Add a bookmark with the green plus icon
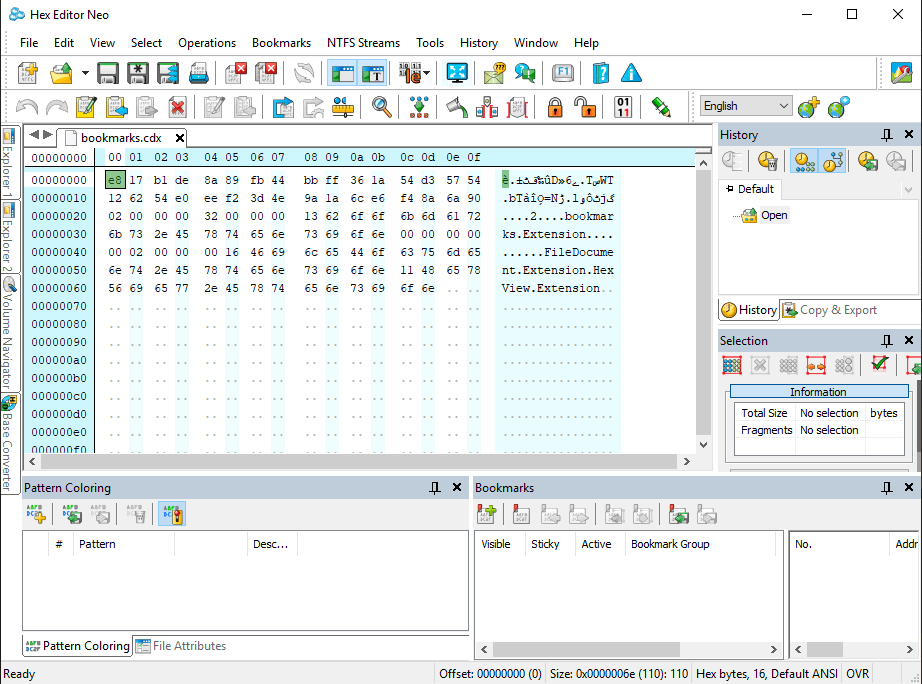922x684 pixels. (x=487, y=515)
